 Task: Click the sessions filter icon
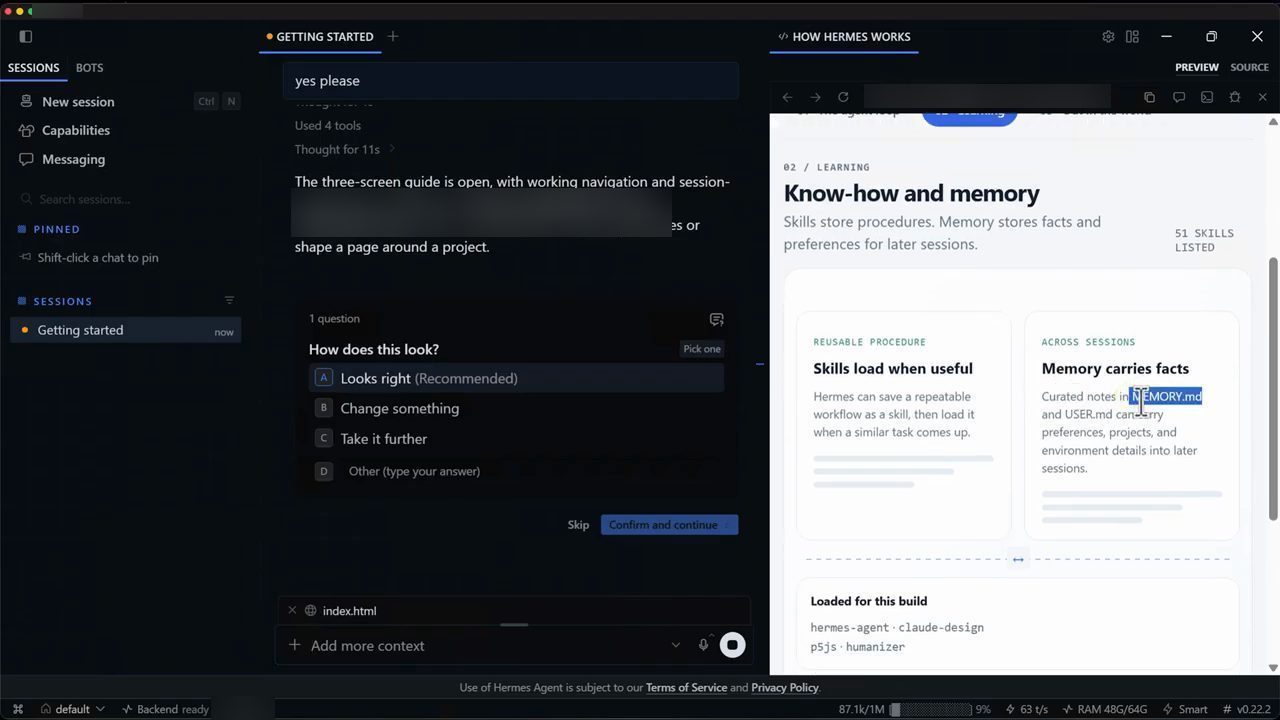click(229, 300)
